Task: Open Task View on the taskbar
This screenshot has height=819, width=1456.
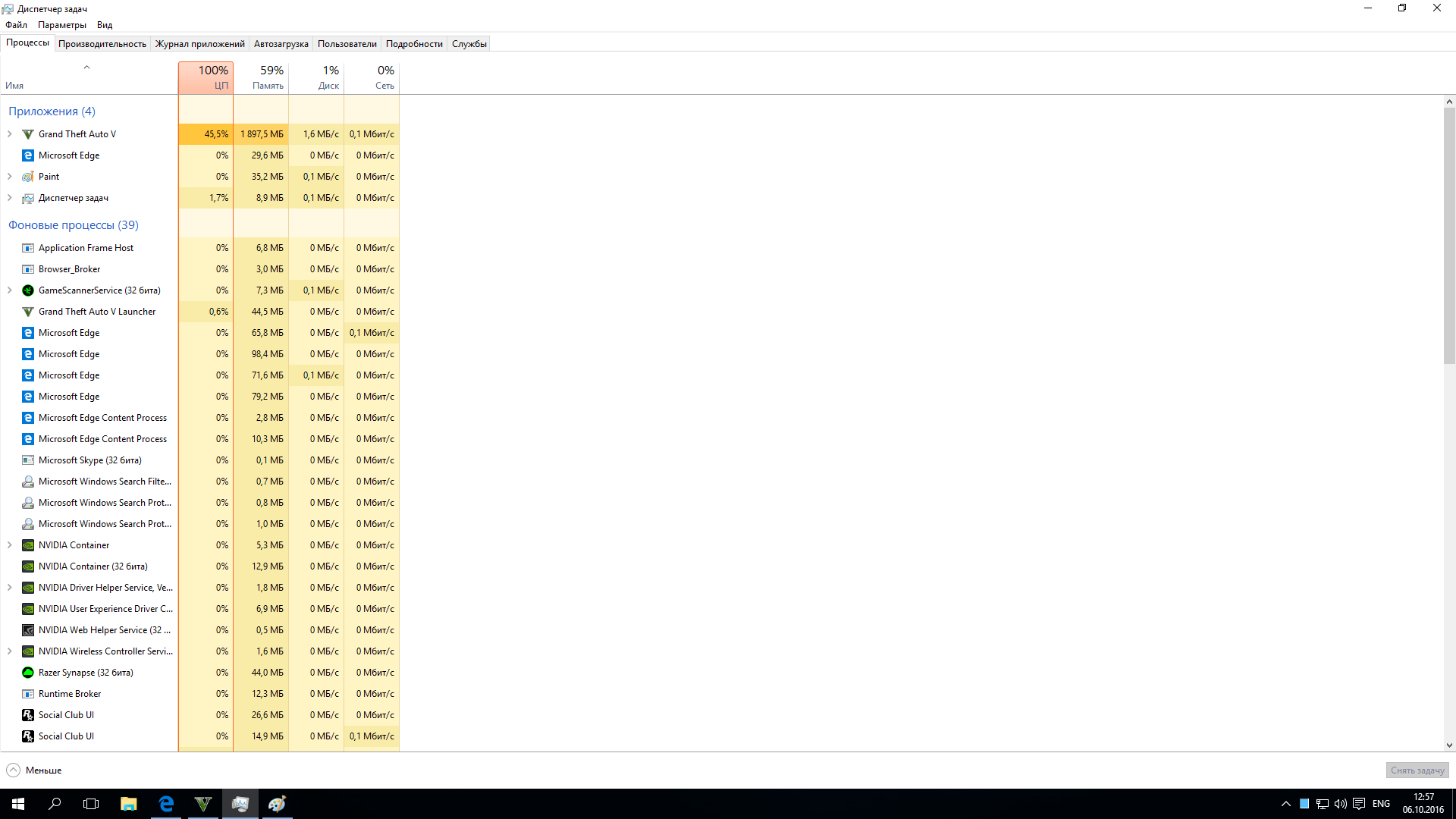Action: [91, 804]
